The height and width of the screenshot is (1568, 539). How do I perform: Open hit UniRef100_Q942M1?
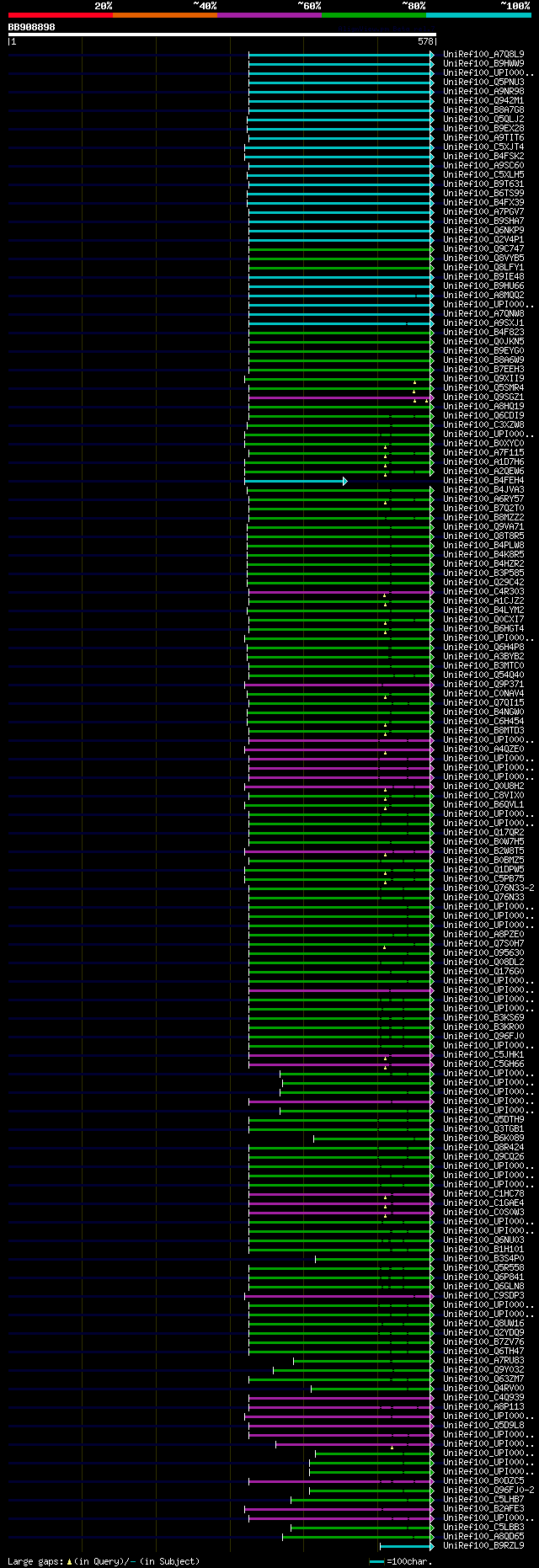point(483,100)
